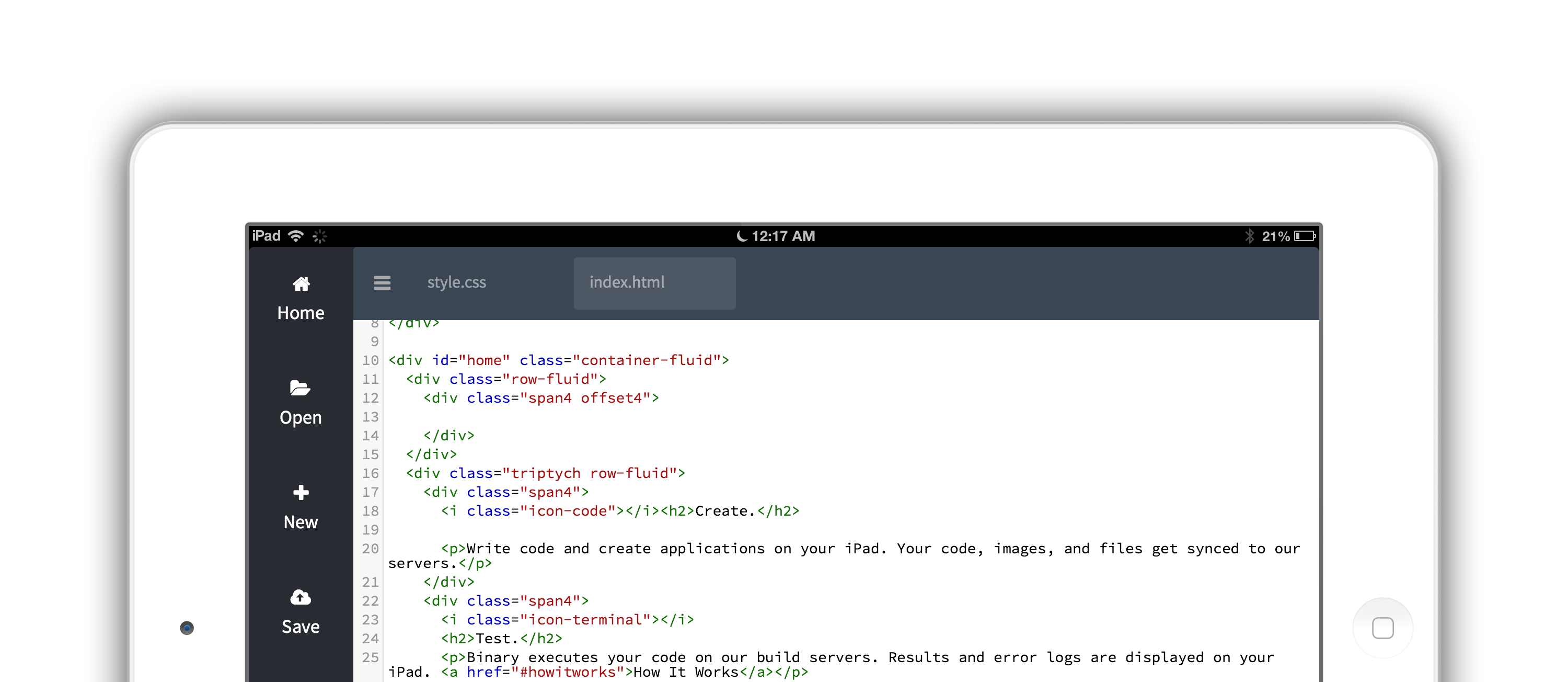The height and width of the screenshot is (682, 1568).
Task: Create a new file with the plus icon
Action: click(x=301, y=492)
